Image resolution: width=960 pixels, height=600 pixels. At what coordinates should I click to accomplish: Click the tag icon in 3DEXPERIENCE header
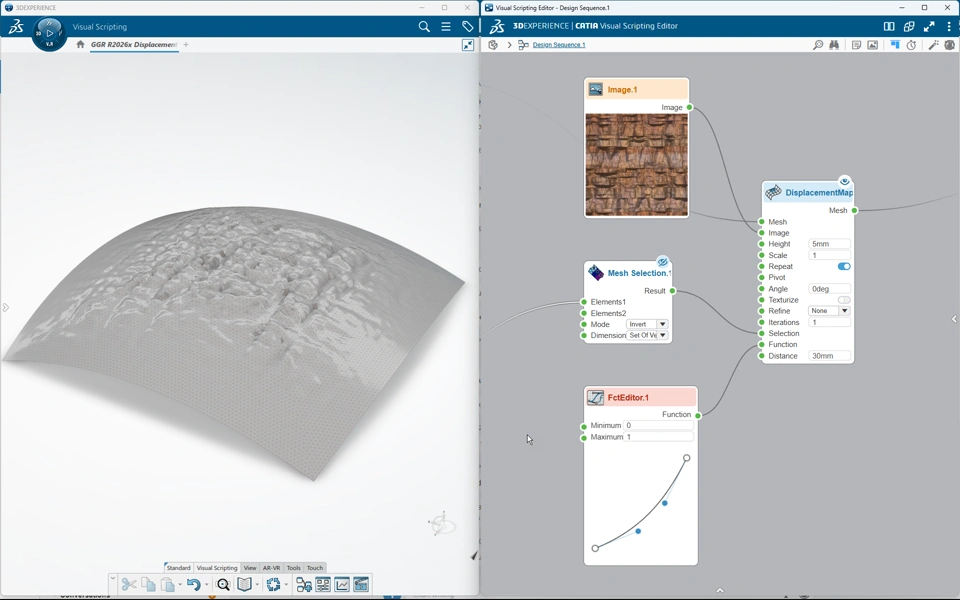point(468,26)
